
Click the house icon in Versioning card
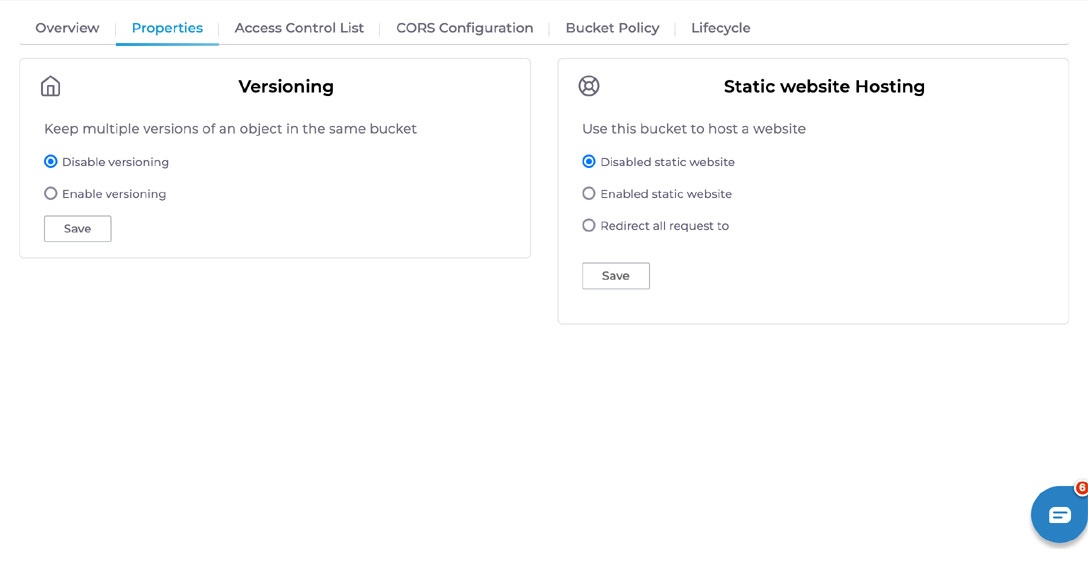pos(50,86)
